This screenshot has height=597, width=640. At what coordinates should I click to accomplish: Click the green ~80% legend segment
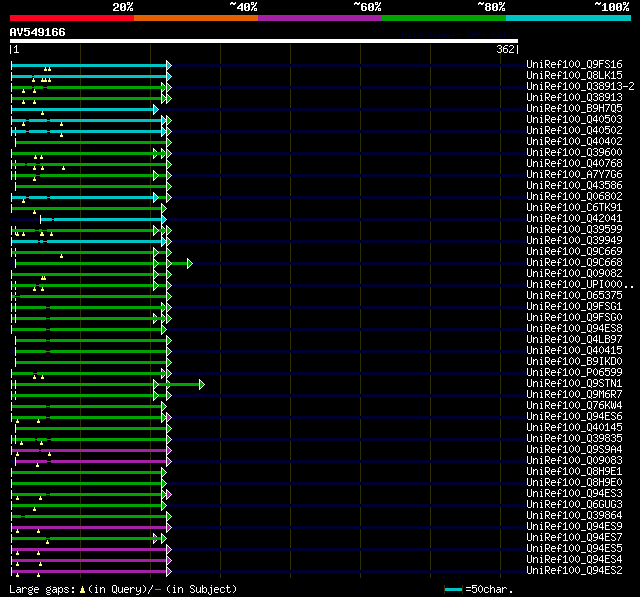click(444, 18)
